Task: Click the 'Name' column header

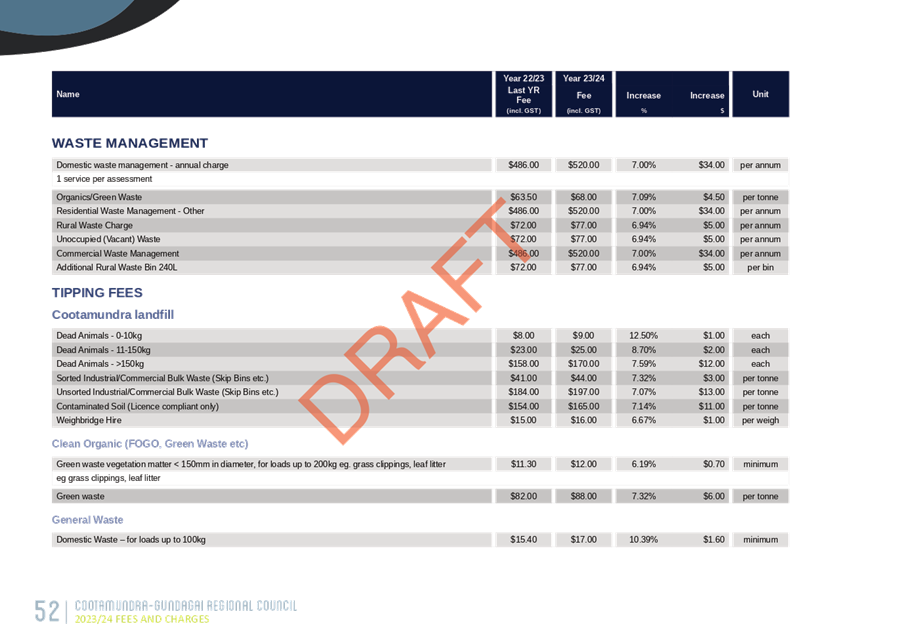Action: coord(68,94)
